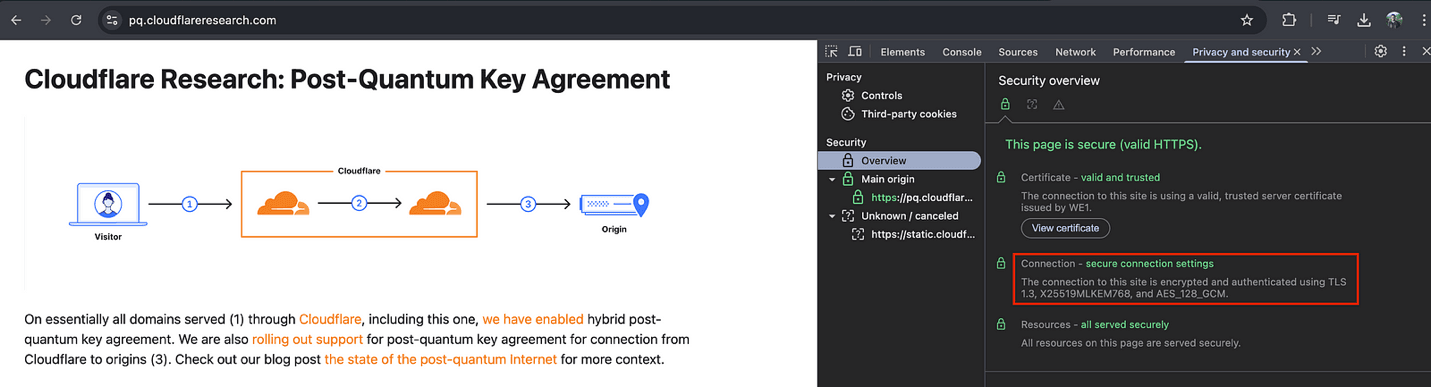Activate the inspect element picker
Image resolution: width=1431 pixels, height=387 pixels.
(x=832, y=52)
